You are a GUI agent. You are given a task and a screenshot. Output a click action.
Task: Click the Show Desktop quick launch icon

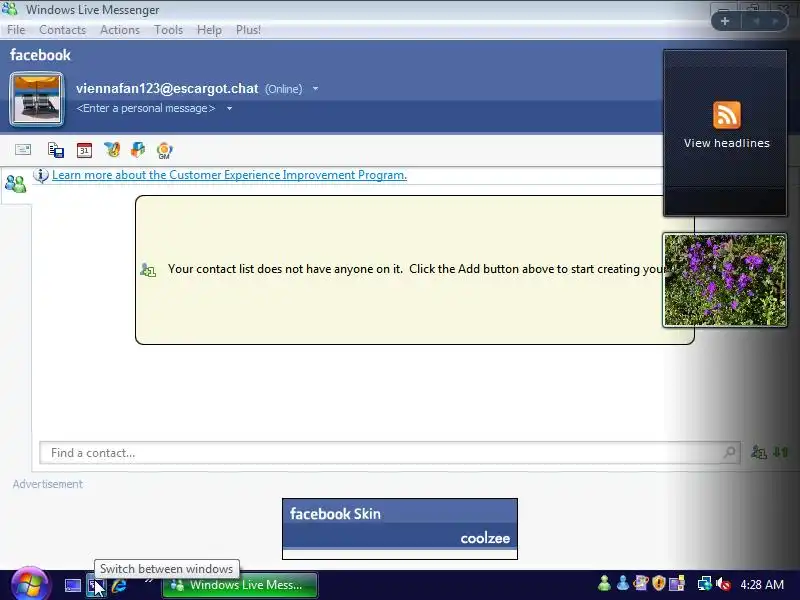(x=72, y=585)
